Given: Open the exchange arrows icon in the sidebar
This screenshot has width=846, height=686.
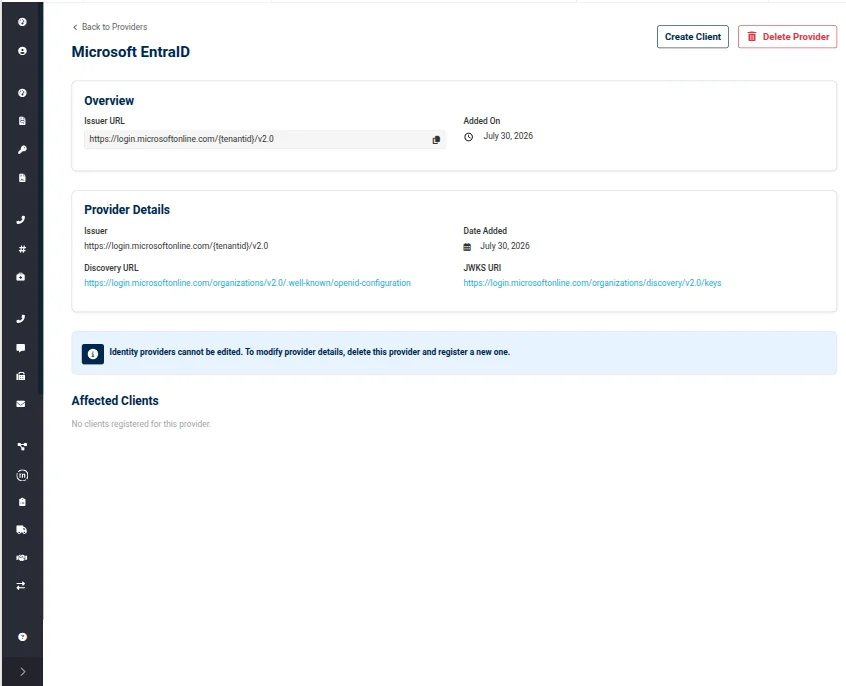Looking at the screenshot, I should point(21,586).
